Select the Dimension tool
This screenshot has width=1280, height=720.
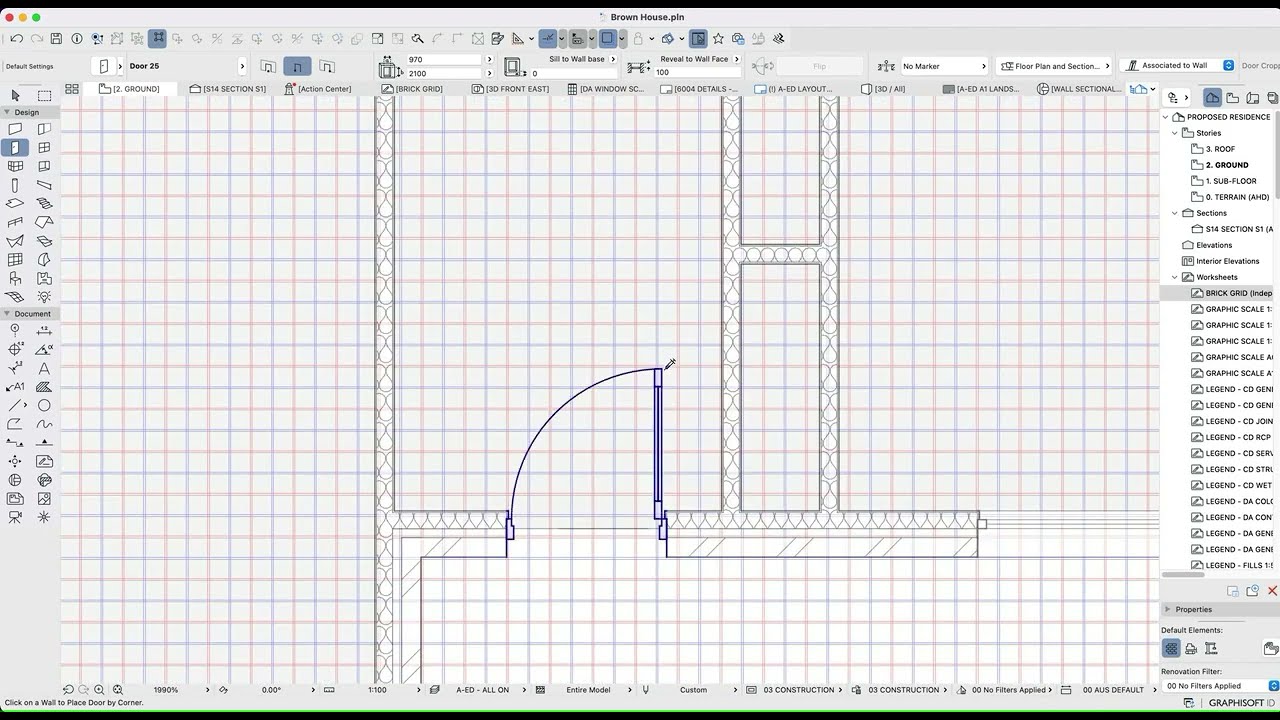(44, 330)
